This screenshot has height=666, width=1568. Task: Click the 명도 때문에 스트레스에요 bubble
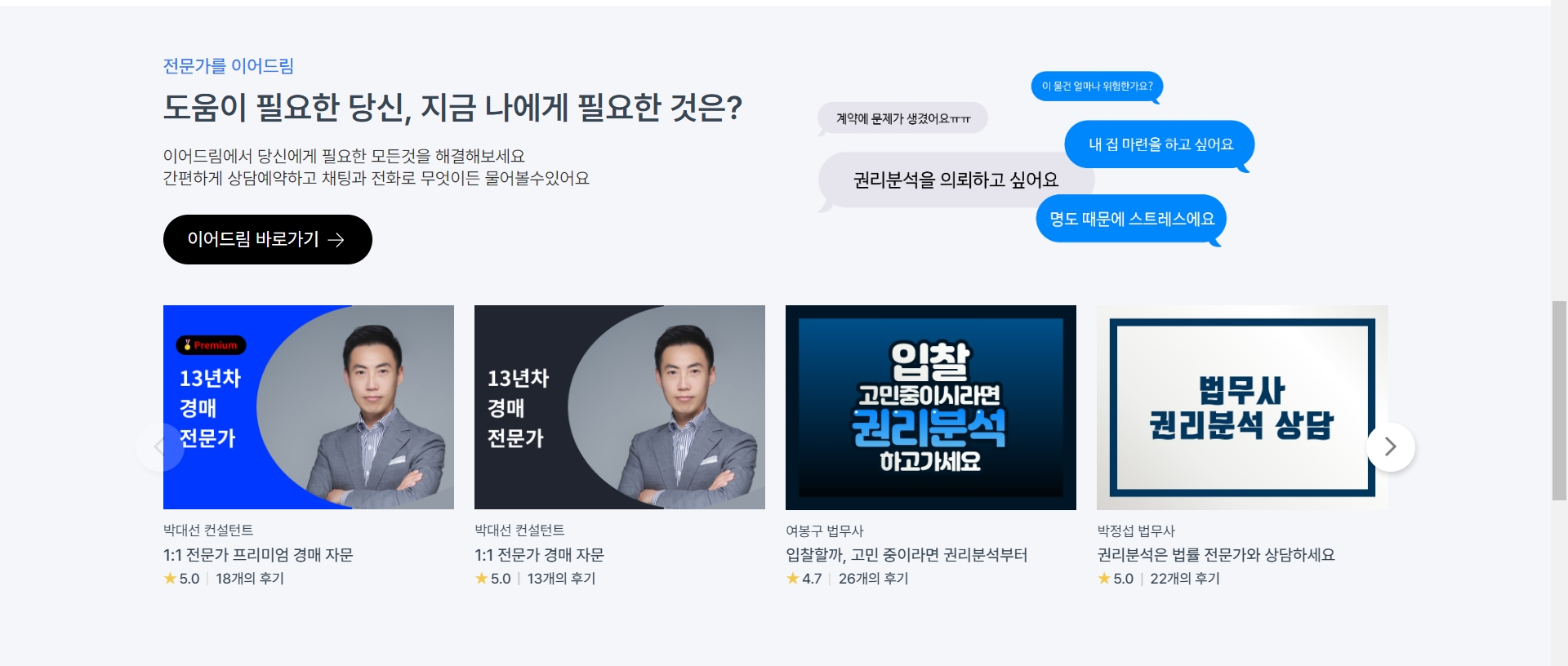point(1132,219)
